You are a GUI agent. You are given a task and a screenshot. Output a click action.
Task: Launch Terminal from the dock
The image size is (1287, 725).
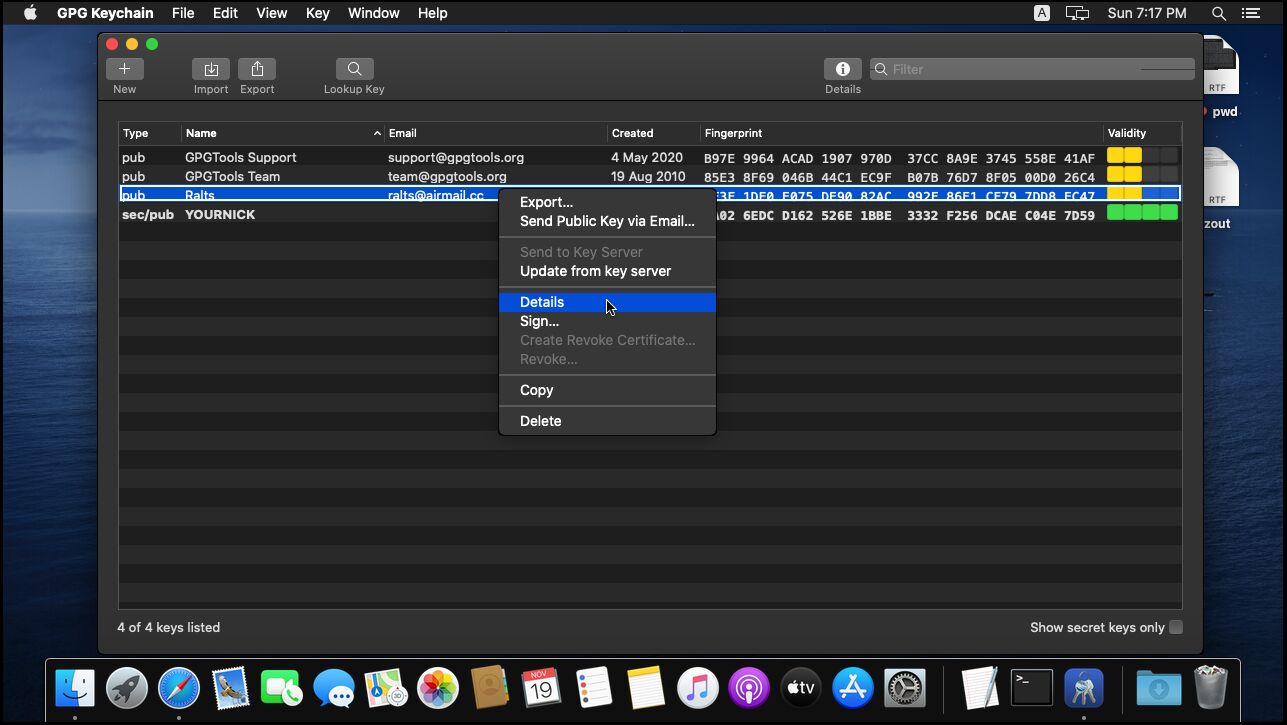(x=1031, y=688)
